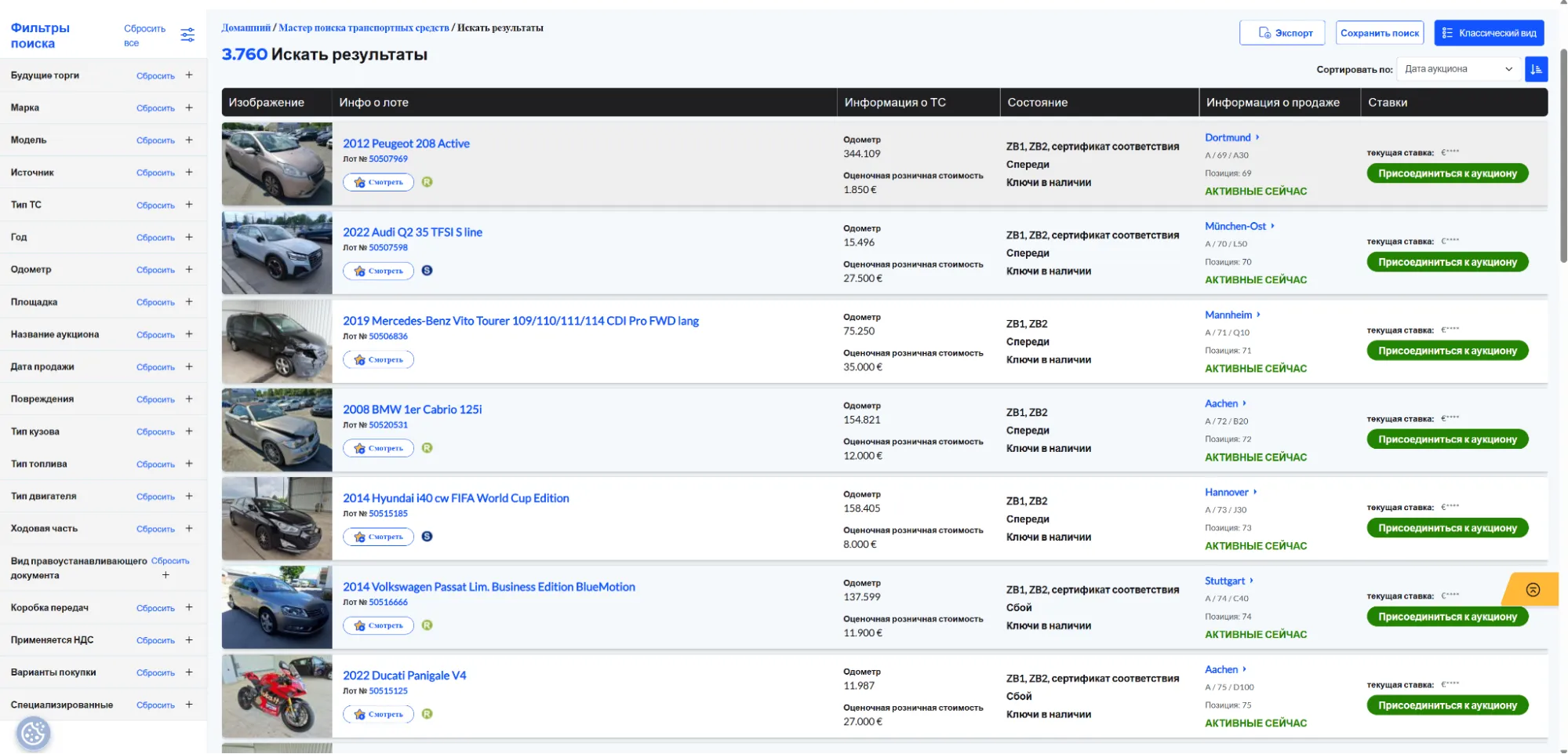This screenshot has width=1568, height=754.
Task: Watch the 2022 Audi Q2 lot
Action: tap(378, 271)
